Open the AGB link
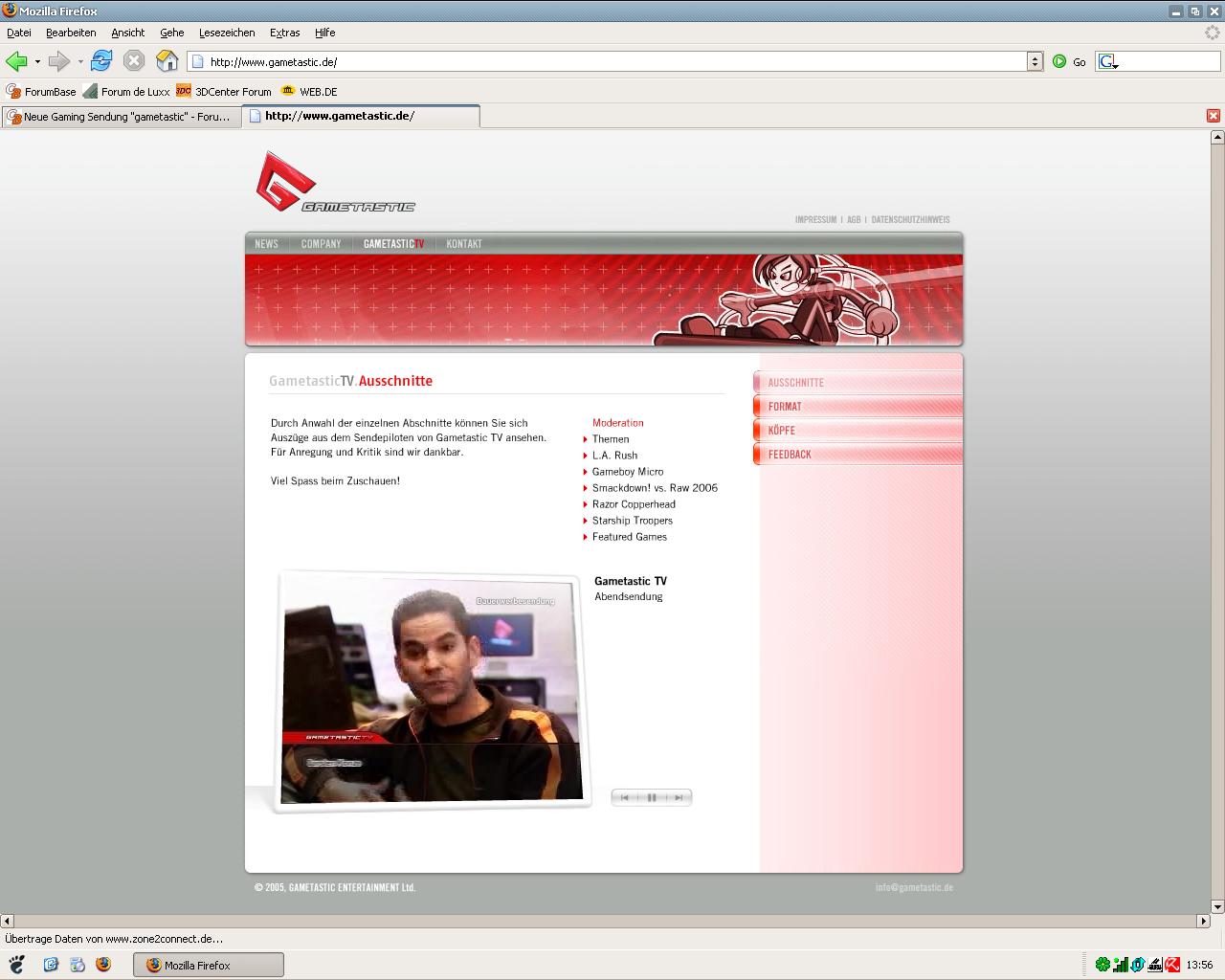The width and height of the screenshot is (1225, 980). (x=854, y=220)
